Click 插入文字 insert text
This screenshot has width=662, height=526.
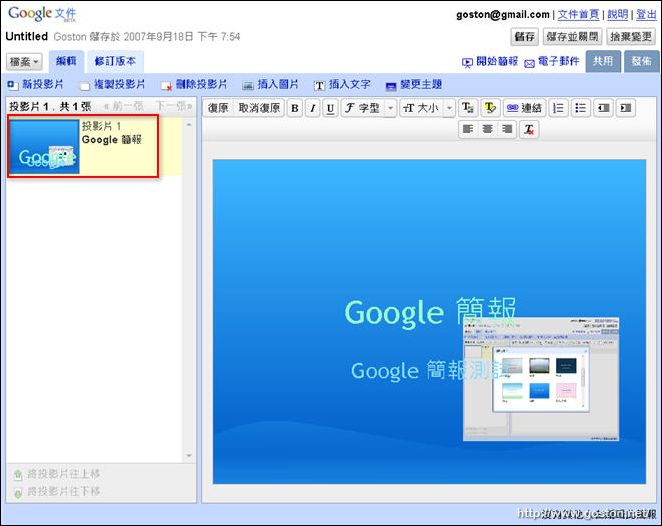342,84
